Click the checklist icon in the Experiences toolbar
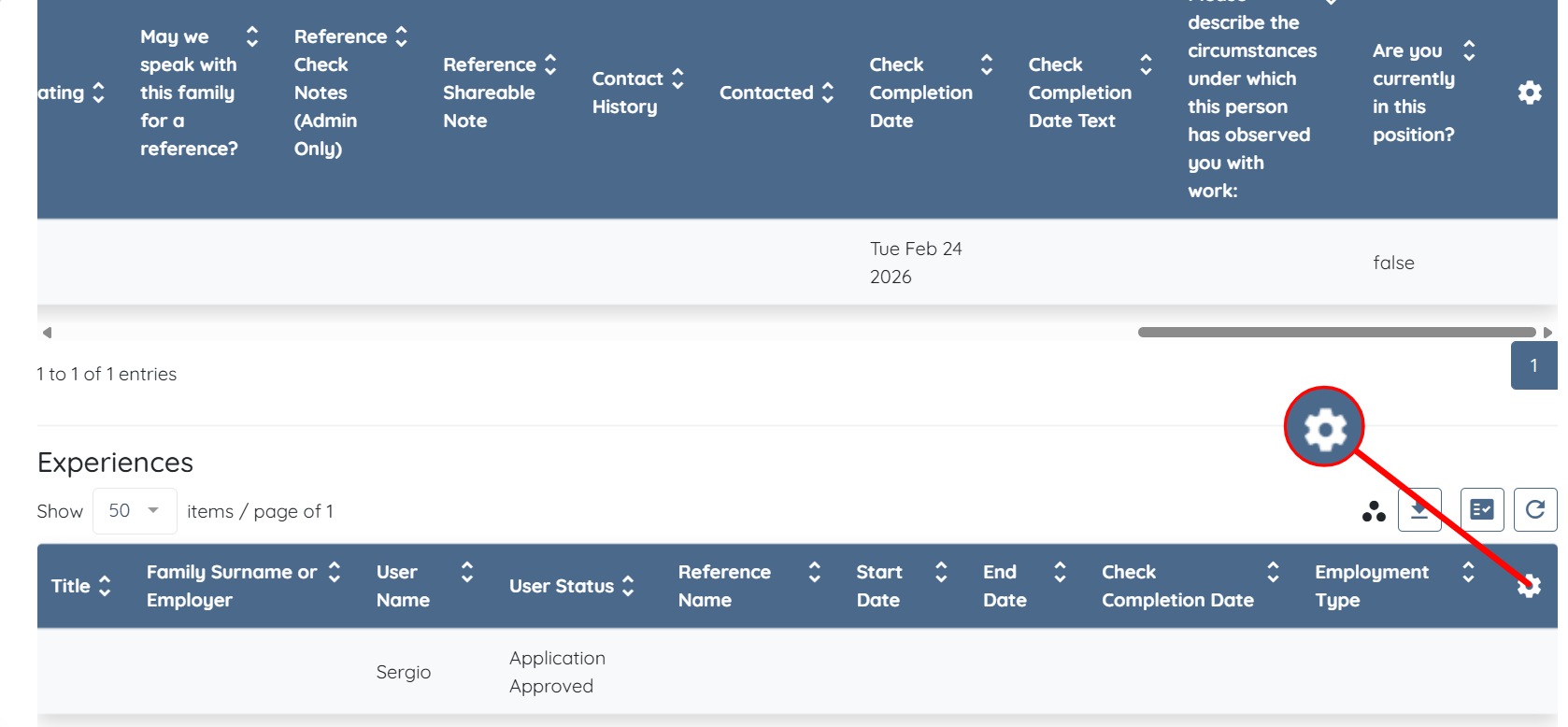Viewport: 1568px width, 727px height. click(1481, 510)
